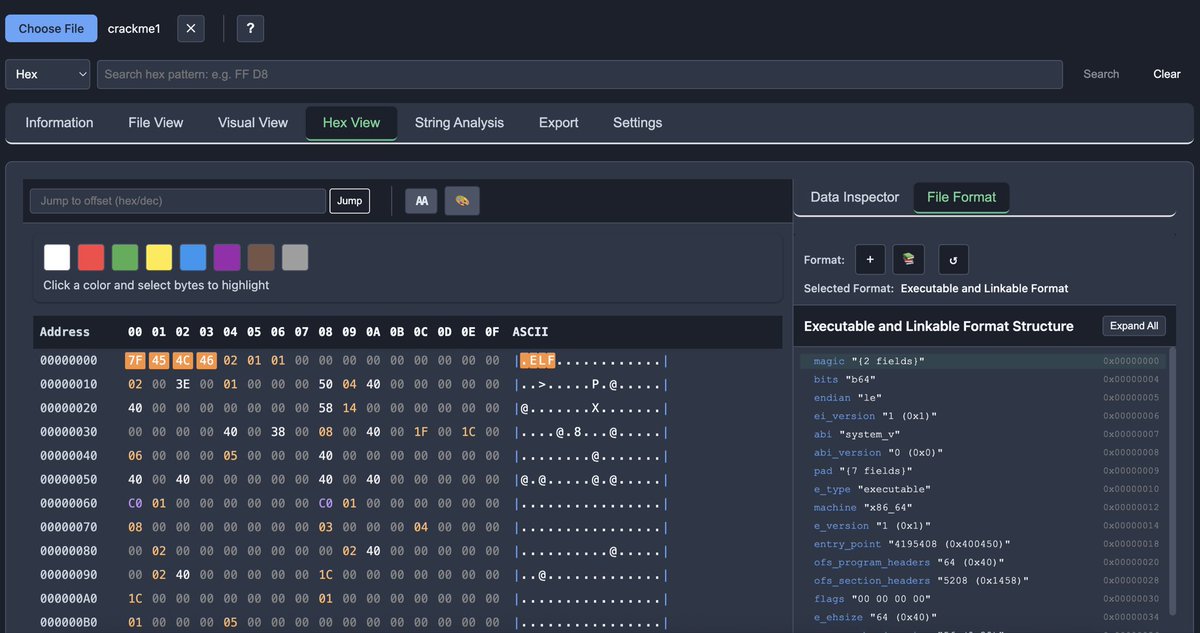Select the red highlight color swatch
1200x633 pixels.
coord(91,257)
